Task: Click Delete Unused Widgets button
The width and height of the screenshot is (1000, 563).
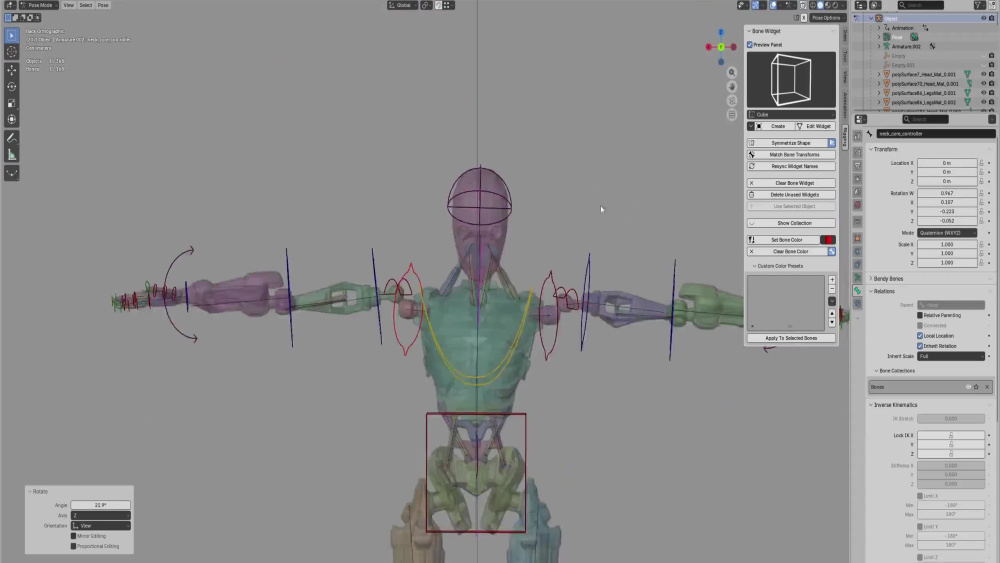Action: click(791, 194)
